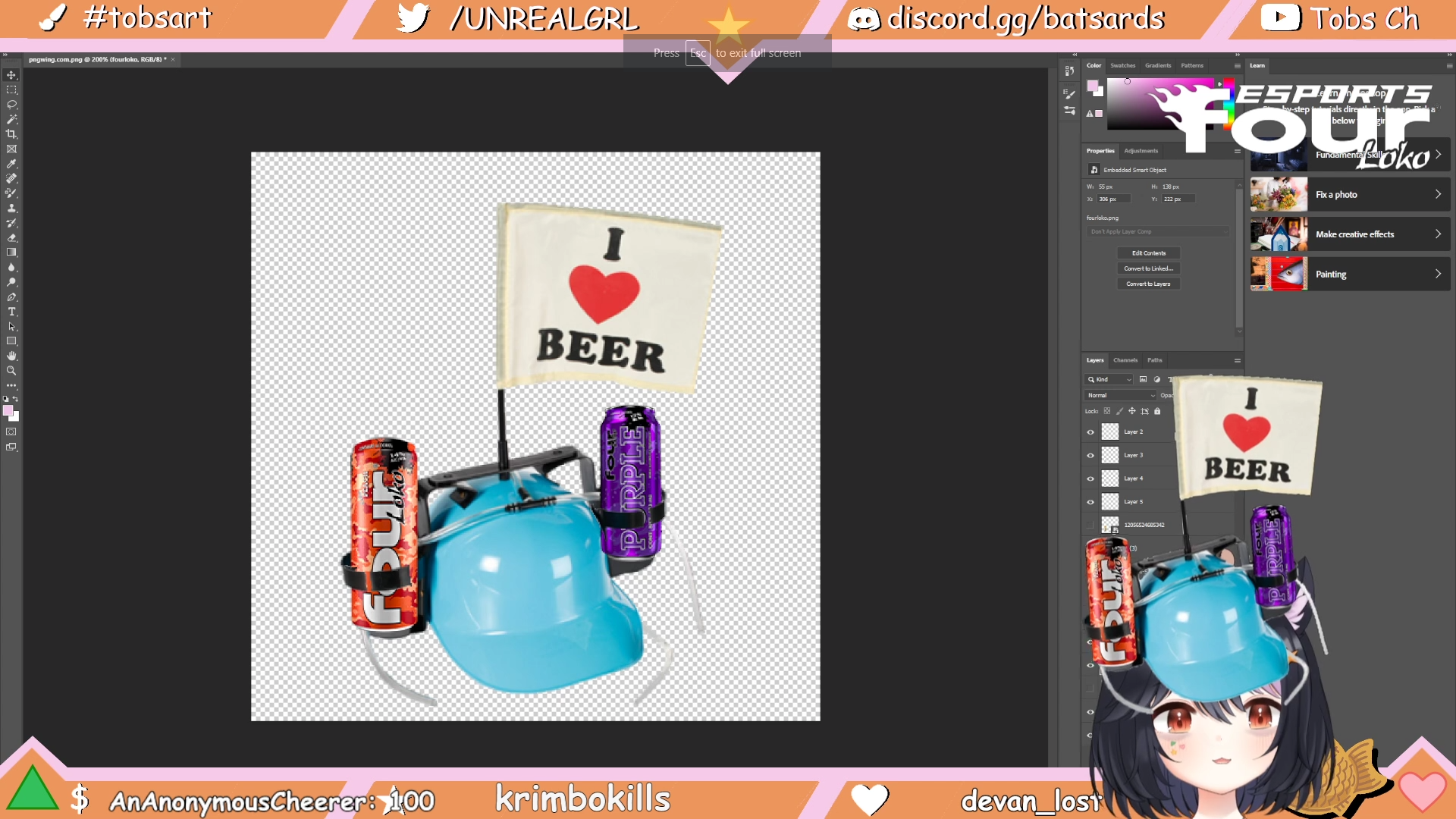This screenshot has height=819, width=1456.
Task: Swap foreground and background colors
Action: [15, 399]
